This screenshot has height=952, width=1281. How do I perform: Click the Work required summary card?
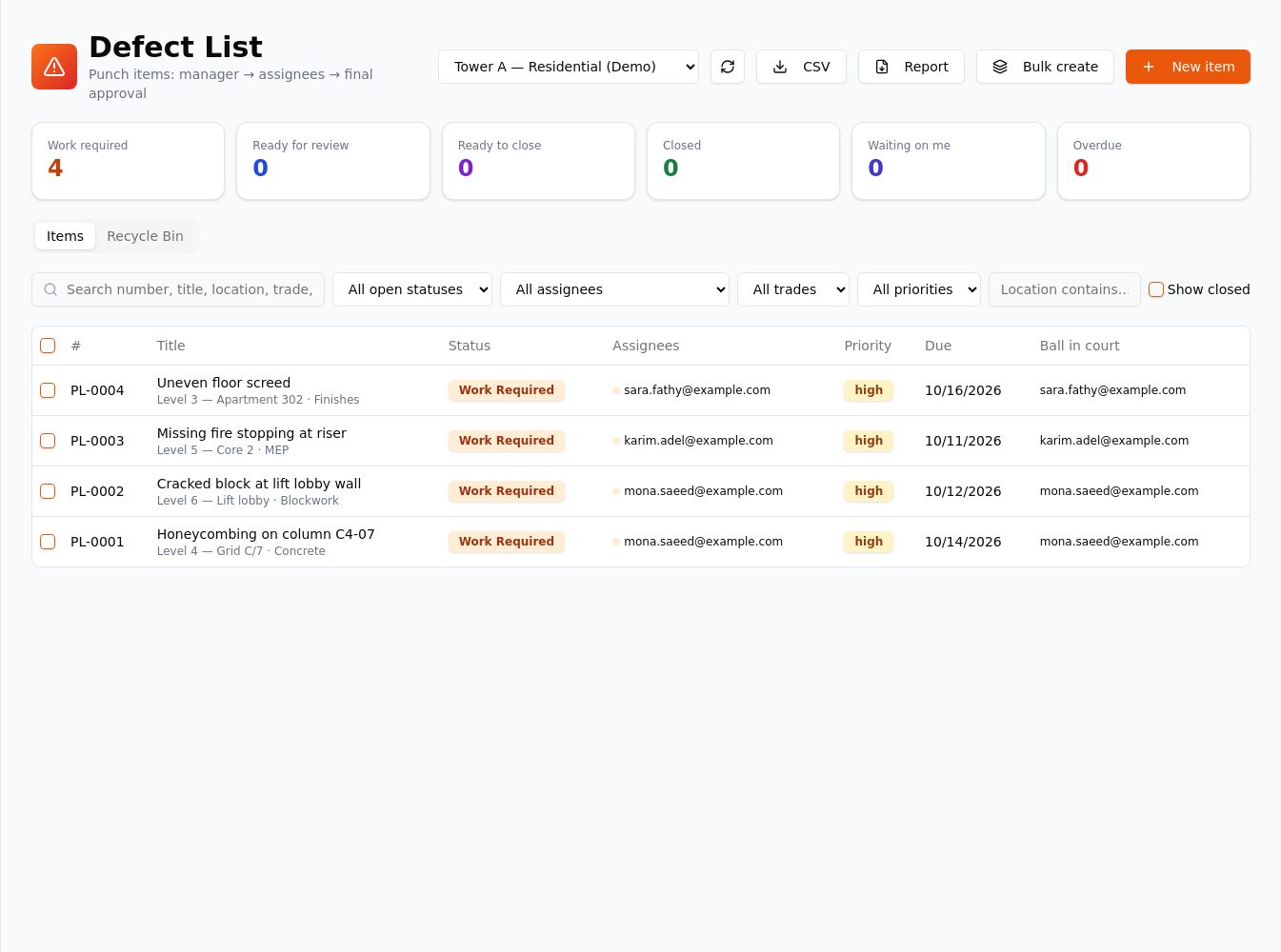[128, 161]
